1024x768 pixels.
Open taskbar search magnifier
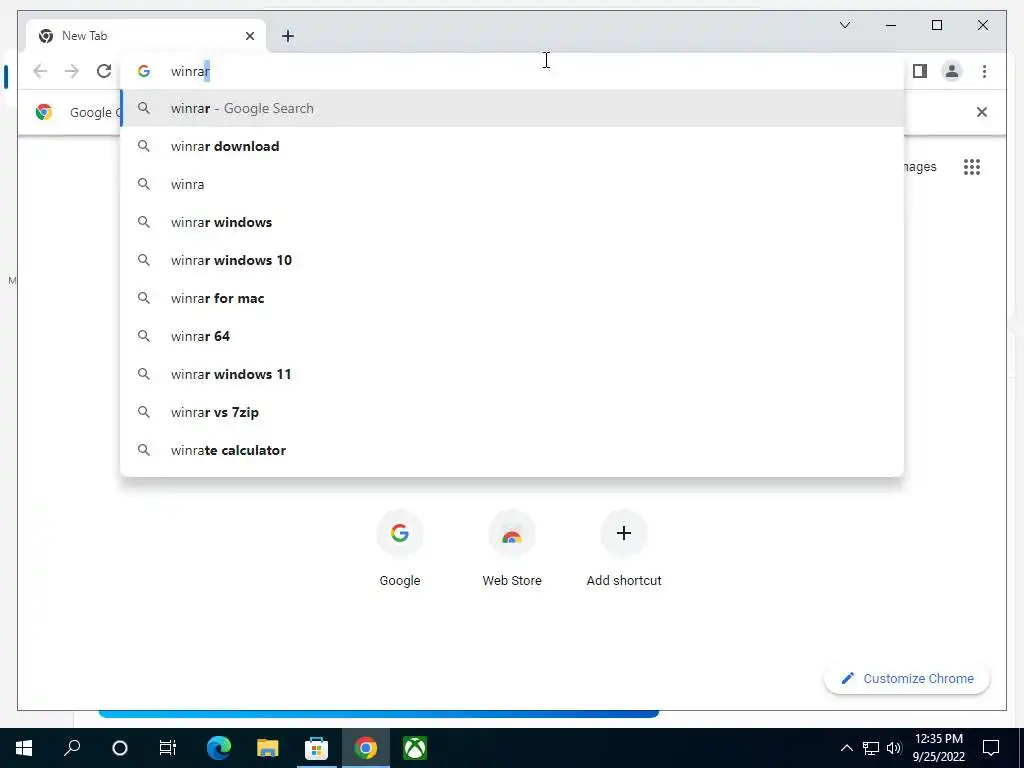pos(72,748)
